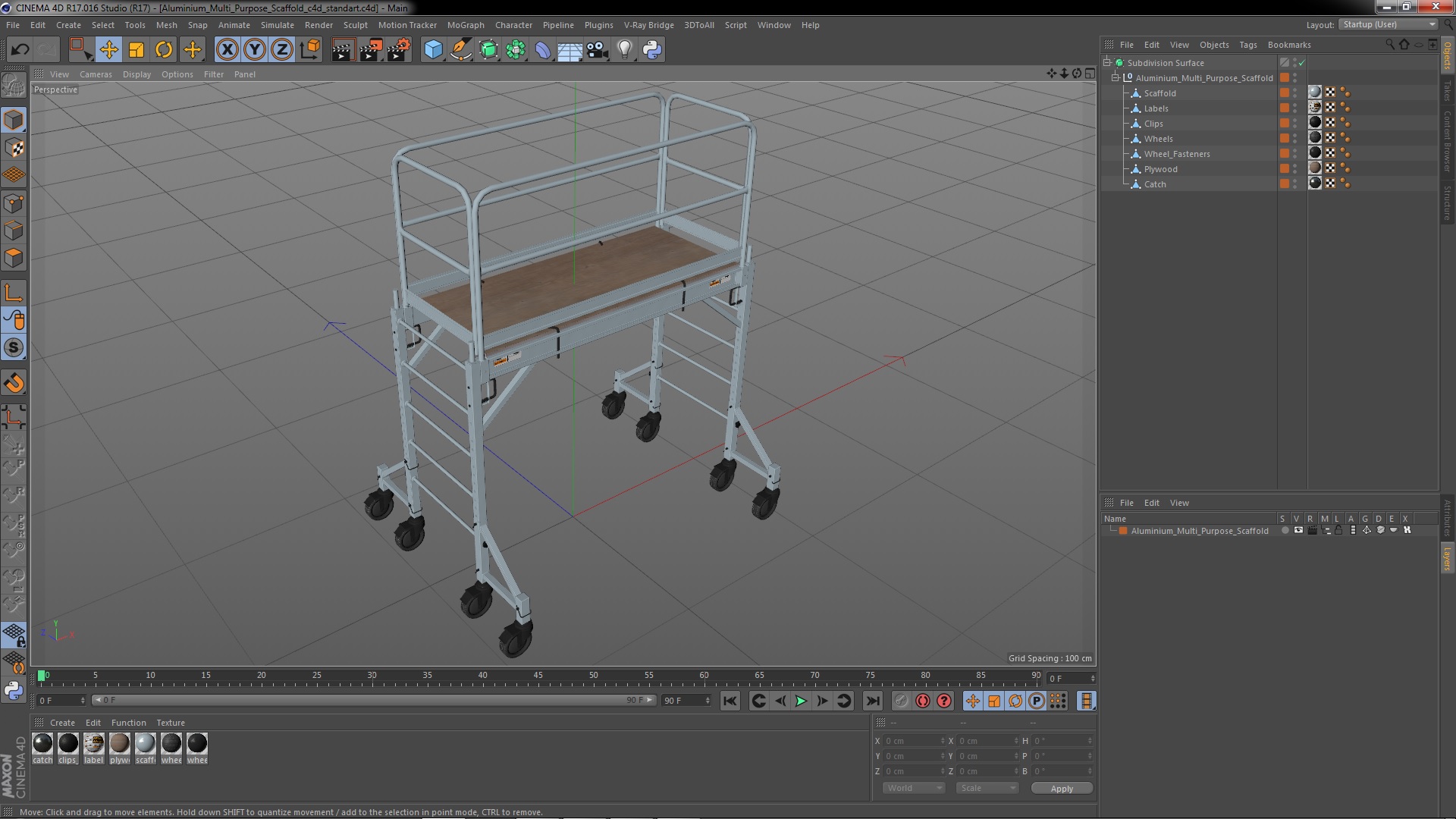1456x819 pixels.
Task: Click the X position field stepper arrows
Action: 943,741
